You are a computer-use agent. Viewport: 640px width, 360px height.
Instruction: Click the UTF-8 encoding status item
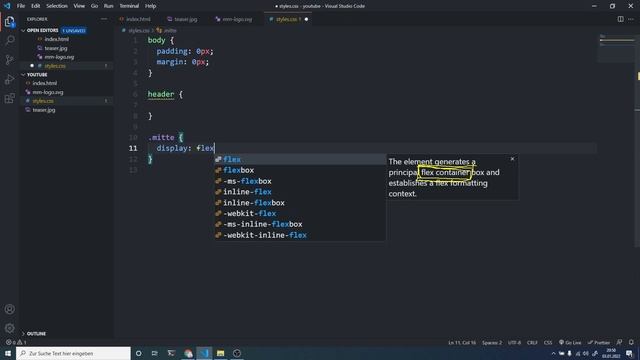[x=514, y=342]
